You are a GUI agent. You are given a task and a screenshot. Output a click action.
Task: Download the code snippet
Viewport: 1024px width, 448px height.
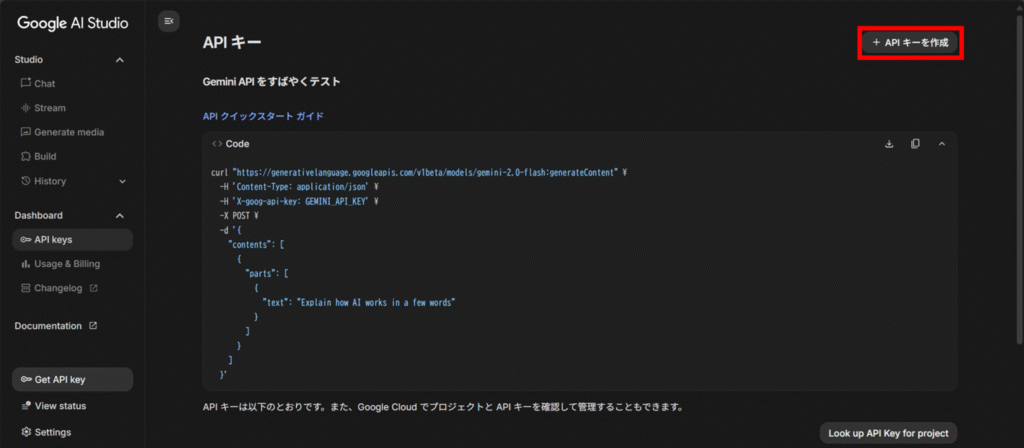(889, 144)
